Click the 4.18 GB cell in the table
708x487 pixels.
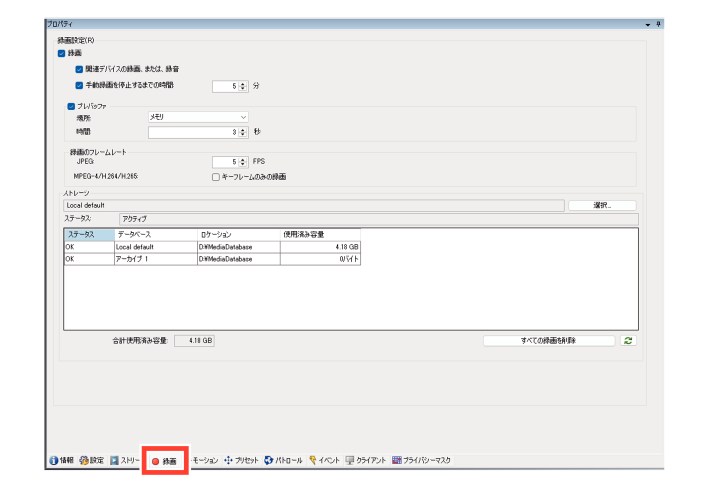(x=320, y=247)
